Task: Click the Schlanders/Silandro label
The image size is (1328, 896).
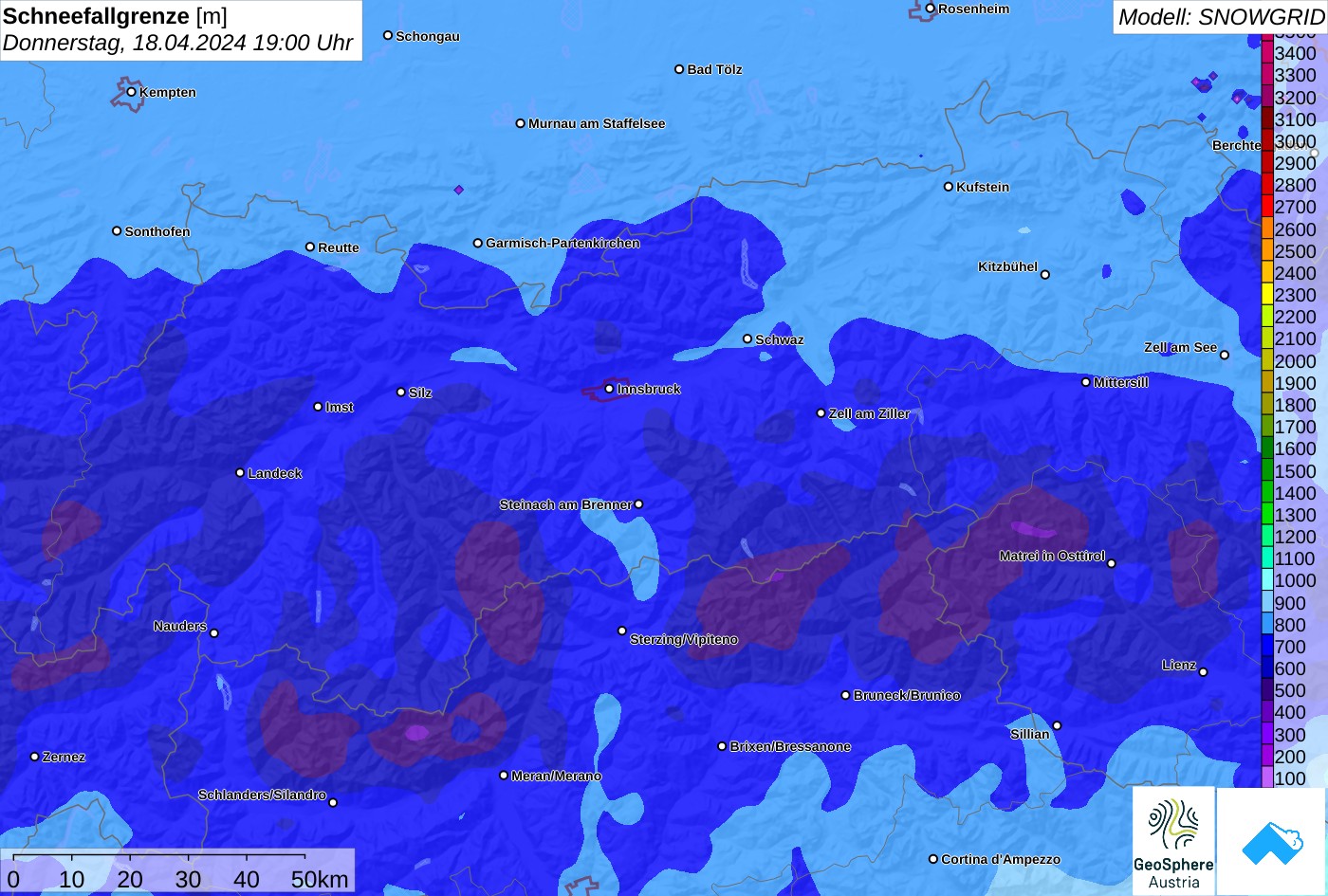Action: click(262, 795)
